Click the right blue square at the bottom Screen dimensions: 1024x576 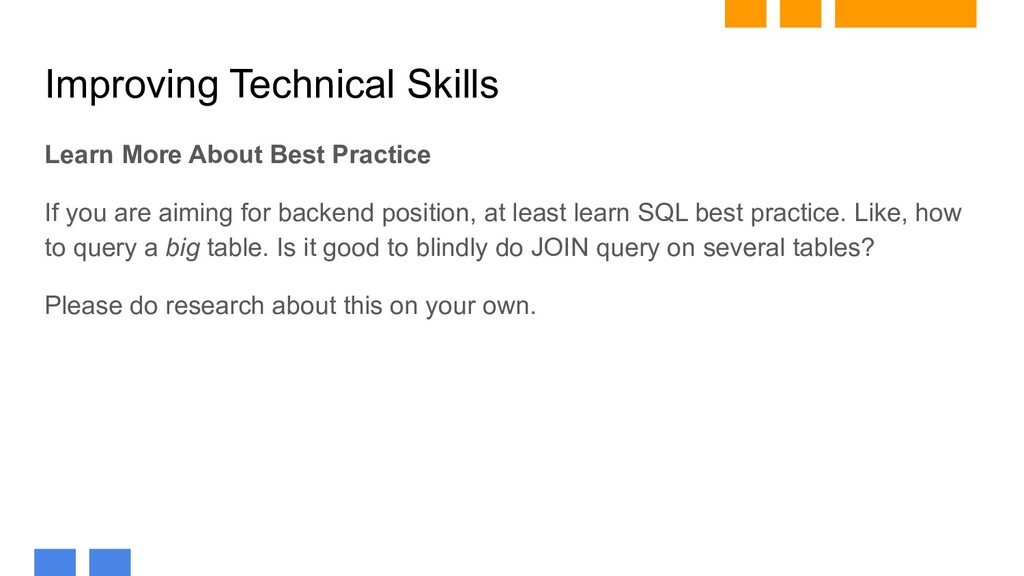(110, 562)
